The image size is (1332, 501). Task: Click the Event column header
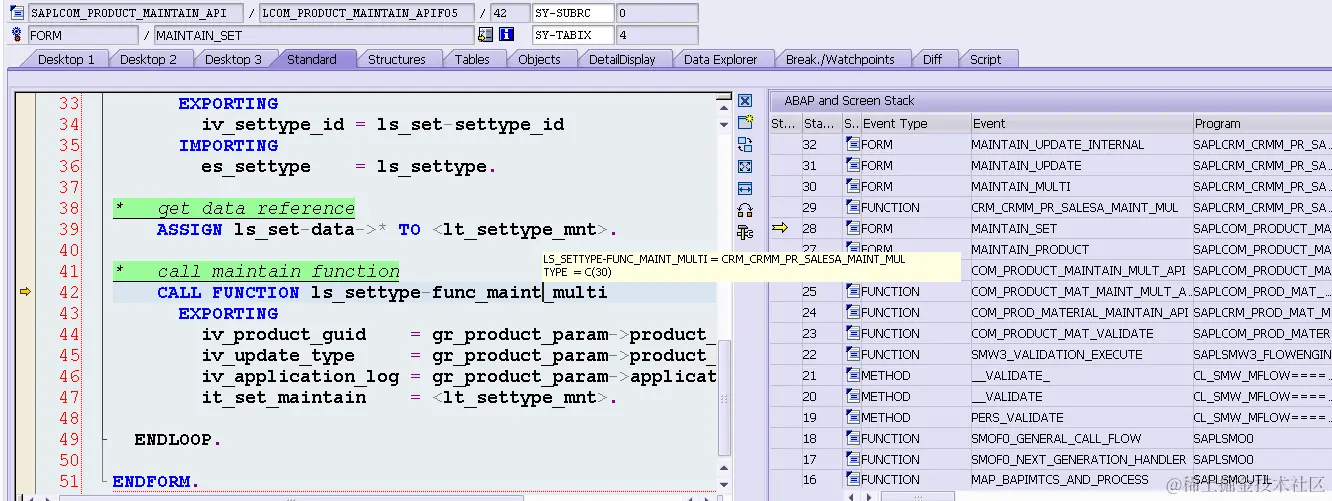click(1081, 124)
